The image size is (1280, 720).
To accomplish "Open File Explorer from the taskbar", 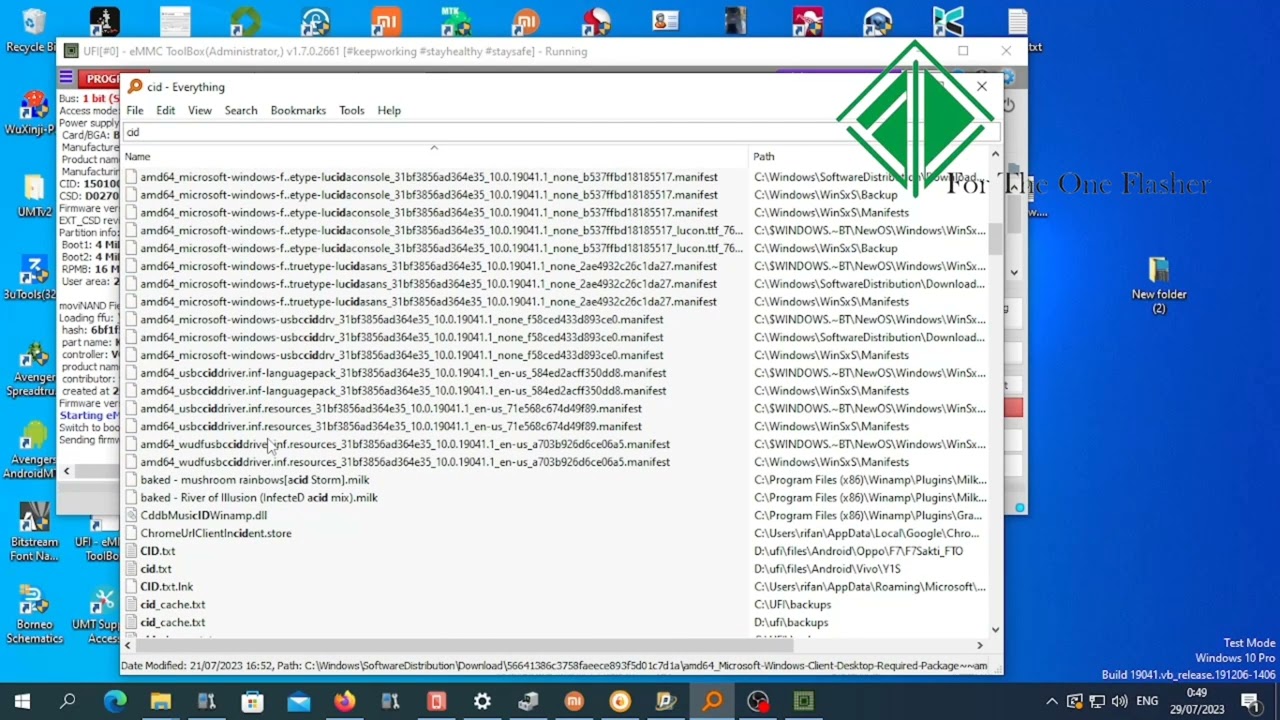I will point(161,701).
